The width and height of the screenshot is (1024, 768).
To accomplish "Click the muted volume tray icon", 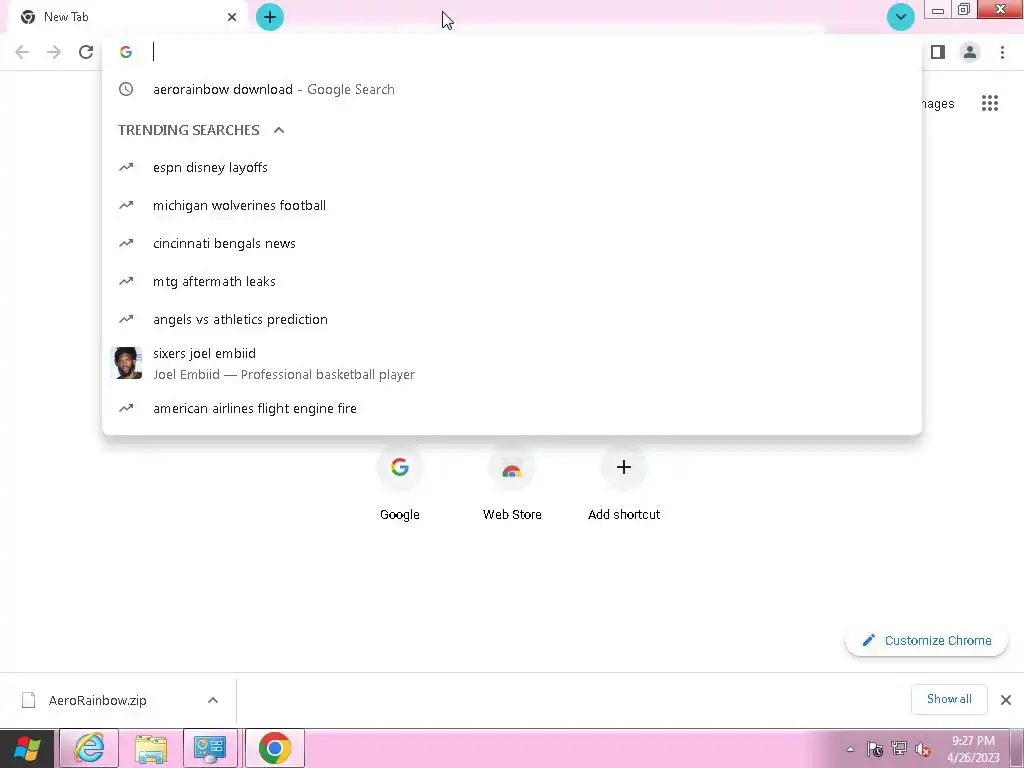I will pyautogui.click(x=923, y=749).
